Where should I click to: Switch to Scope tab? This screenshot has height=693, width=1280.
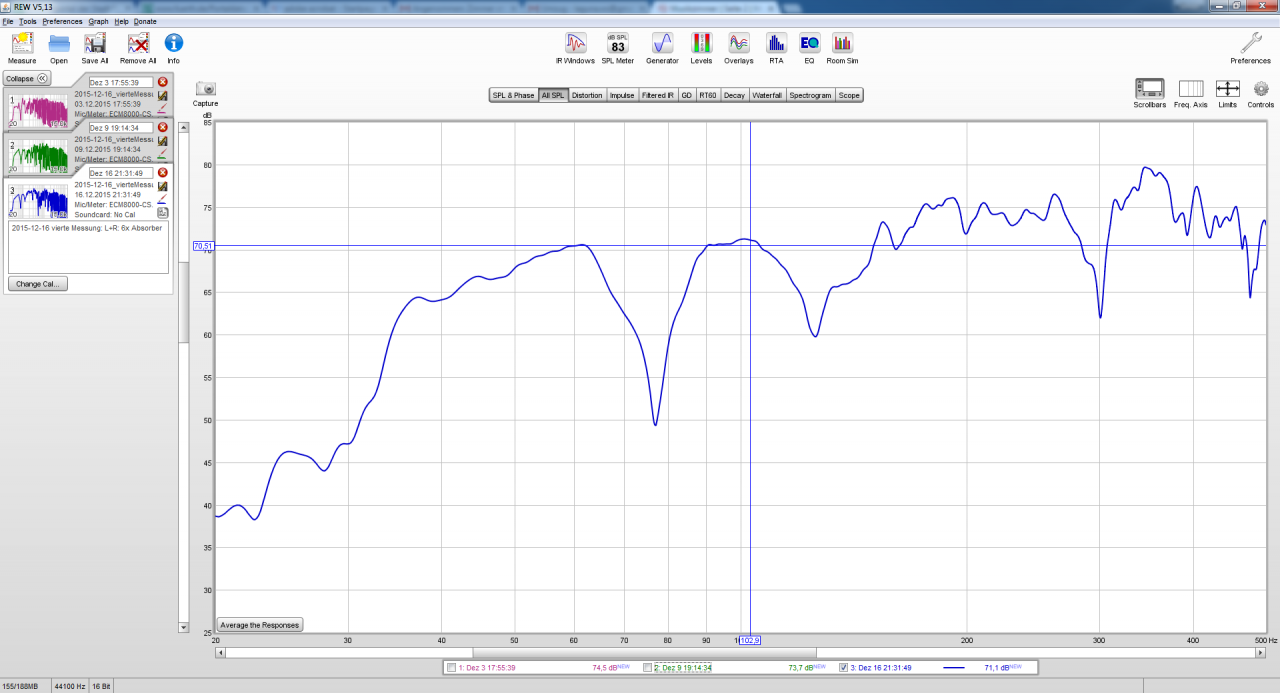coord(849,95)
